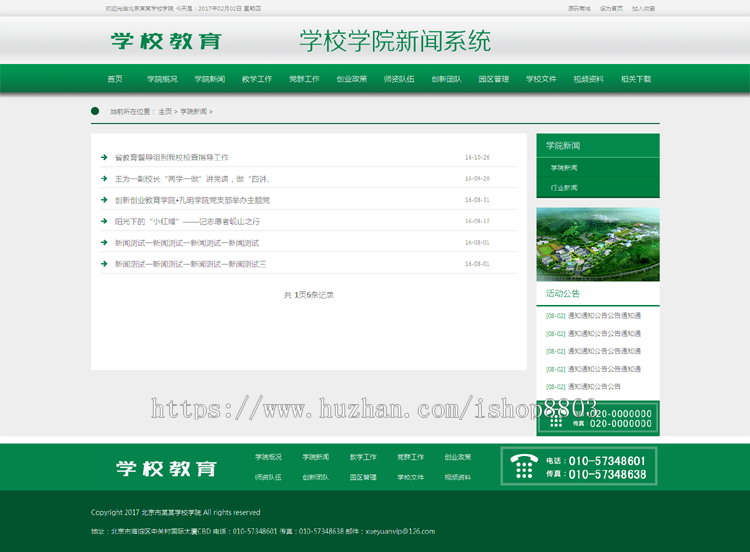Click the date 16-10-26
Viewport: 750px width, 552px height.
(x=477, y=157)
